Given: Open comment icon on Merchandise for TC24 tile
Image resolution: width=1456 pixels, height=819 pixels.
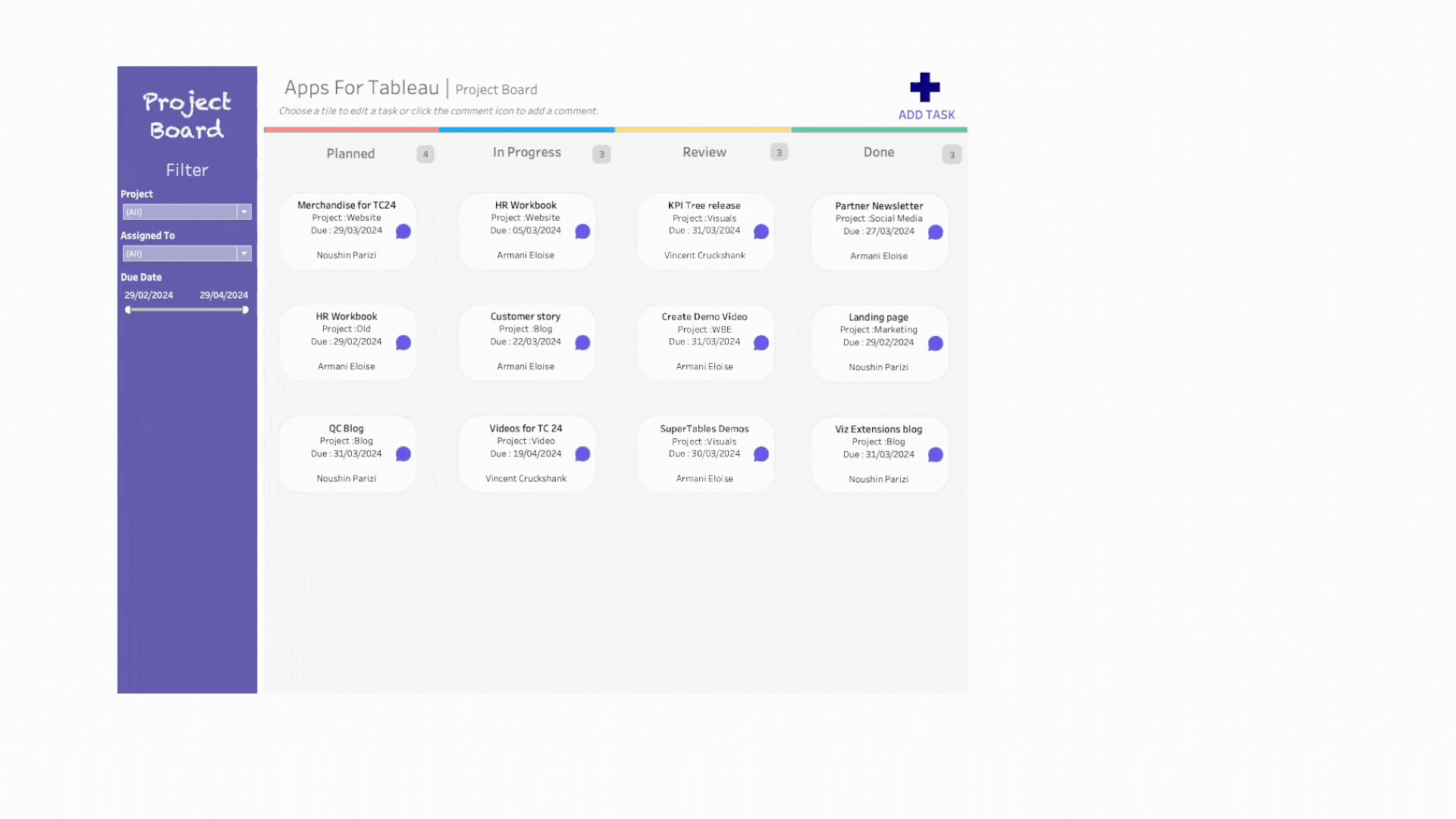Looking at the screenshot, I should point(403,231).
